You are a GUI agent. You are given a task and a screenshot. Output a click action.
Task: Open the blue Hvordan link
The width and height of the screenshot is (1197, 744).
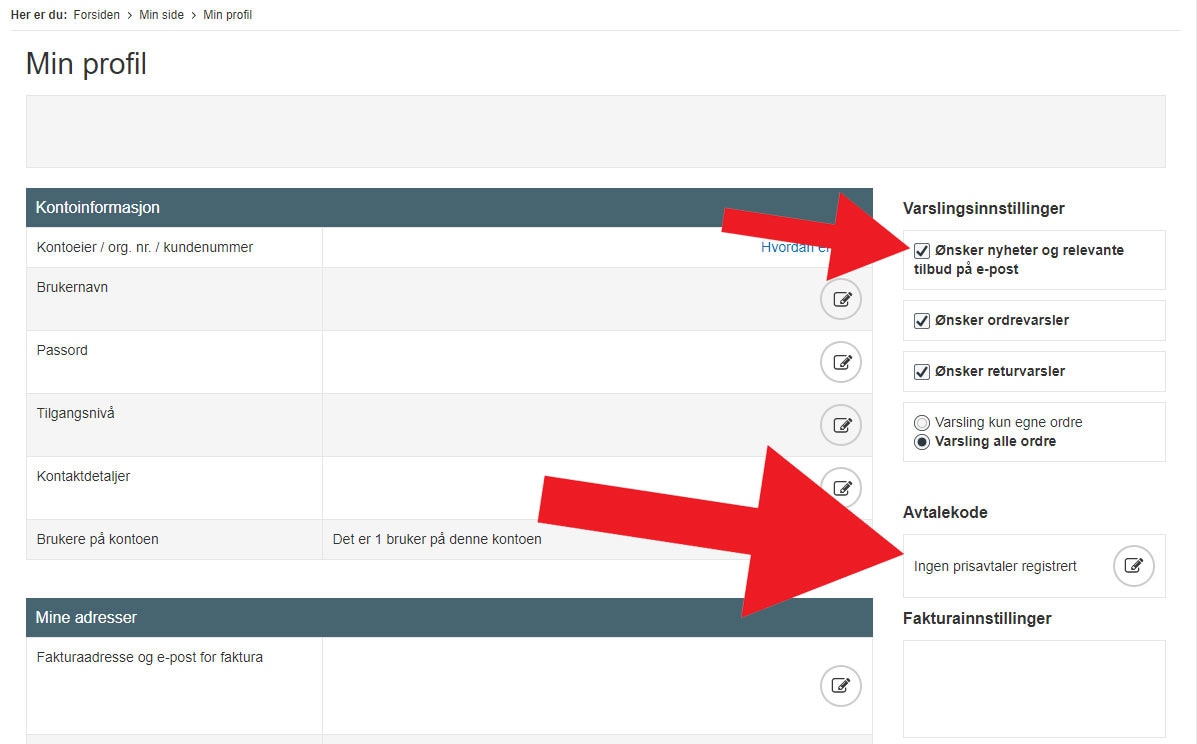click(x=790, y=247)
